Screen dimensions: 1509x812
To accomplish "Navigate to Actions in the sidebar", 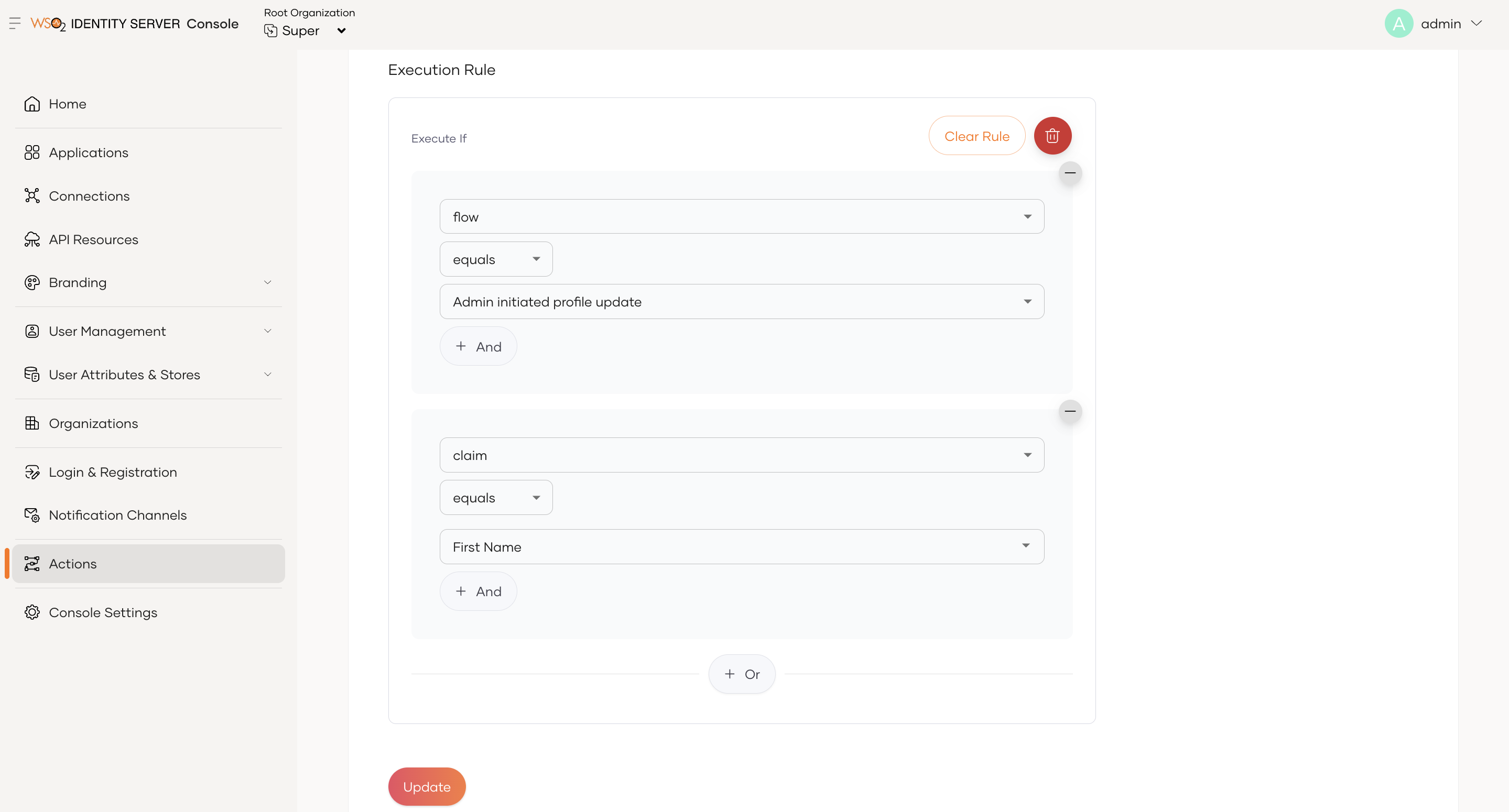I will [72, 563].
